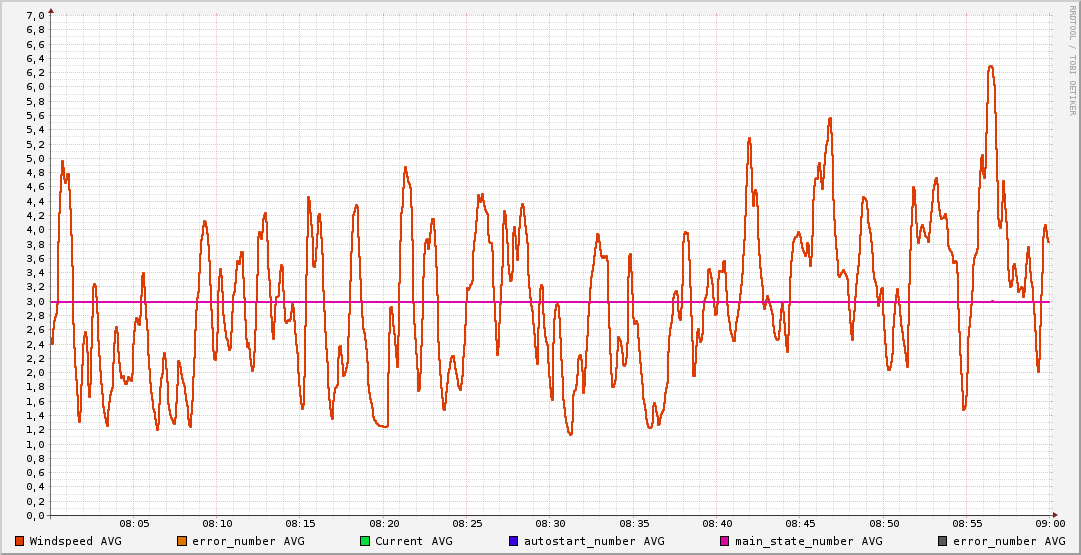
Task: Click the dark gray error_number legend swatch
Action: [943, 541]
